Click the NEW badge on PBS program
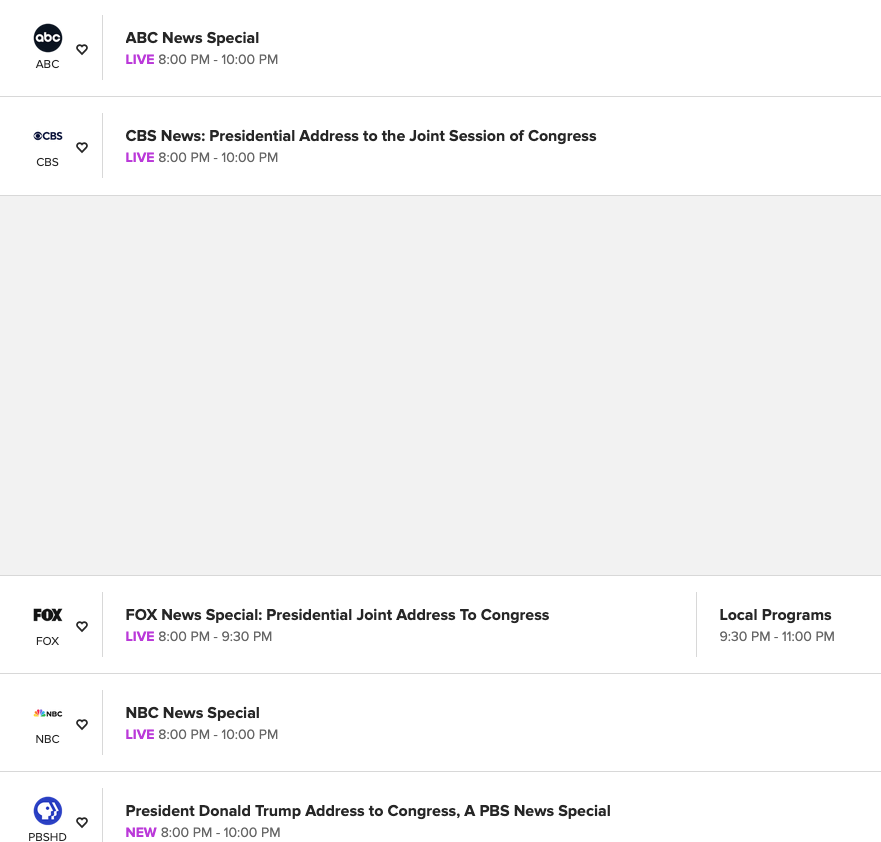Viewport: 881px width, 842px height. pyautogui.click(x=140, y=832)
